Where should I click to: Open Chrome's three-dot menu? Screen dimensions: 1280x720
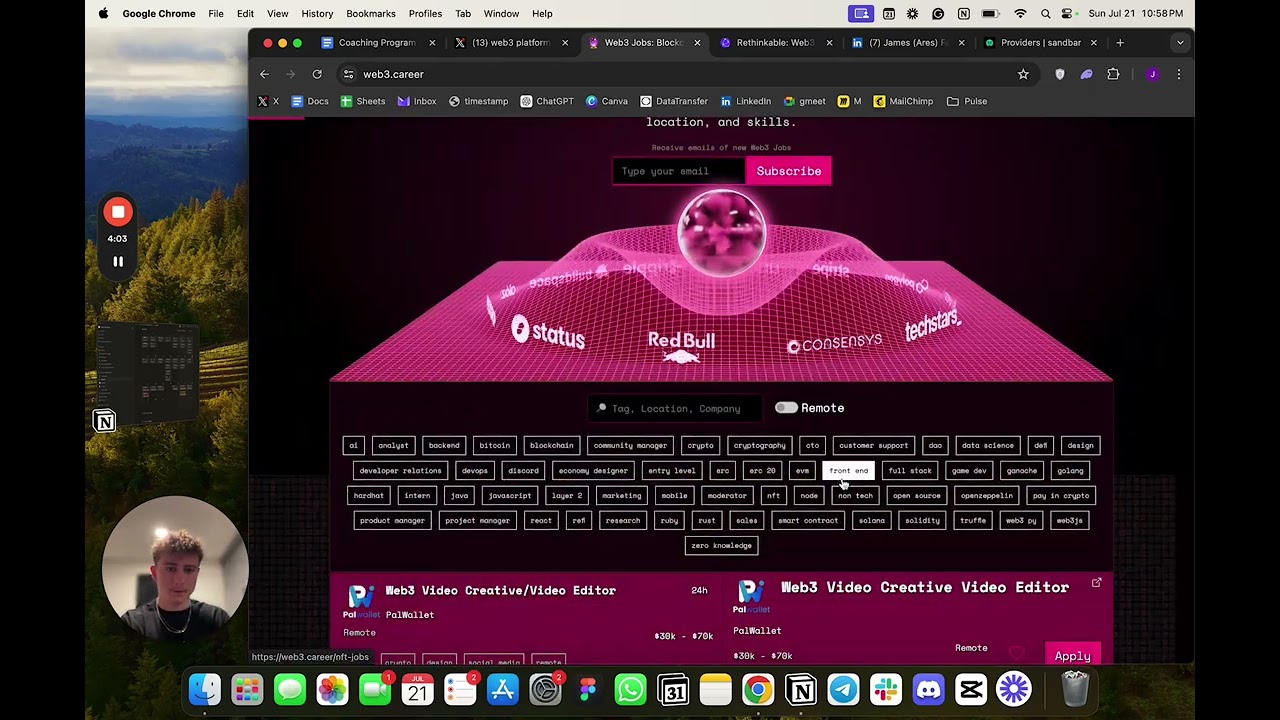tap(1179, 74)
